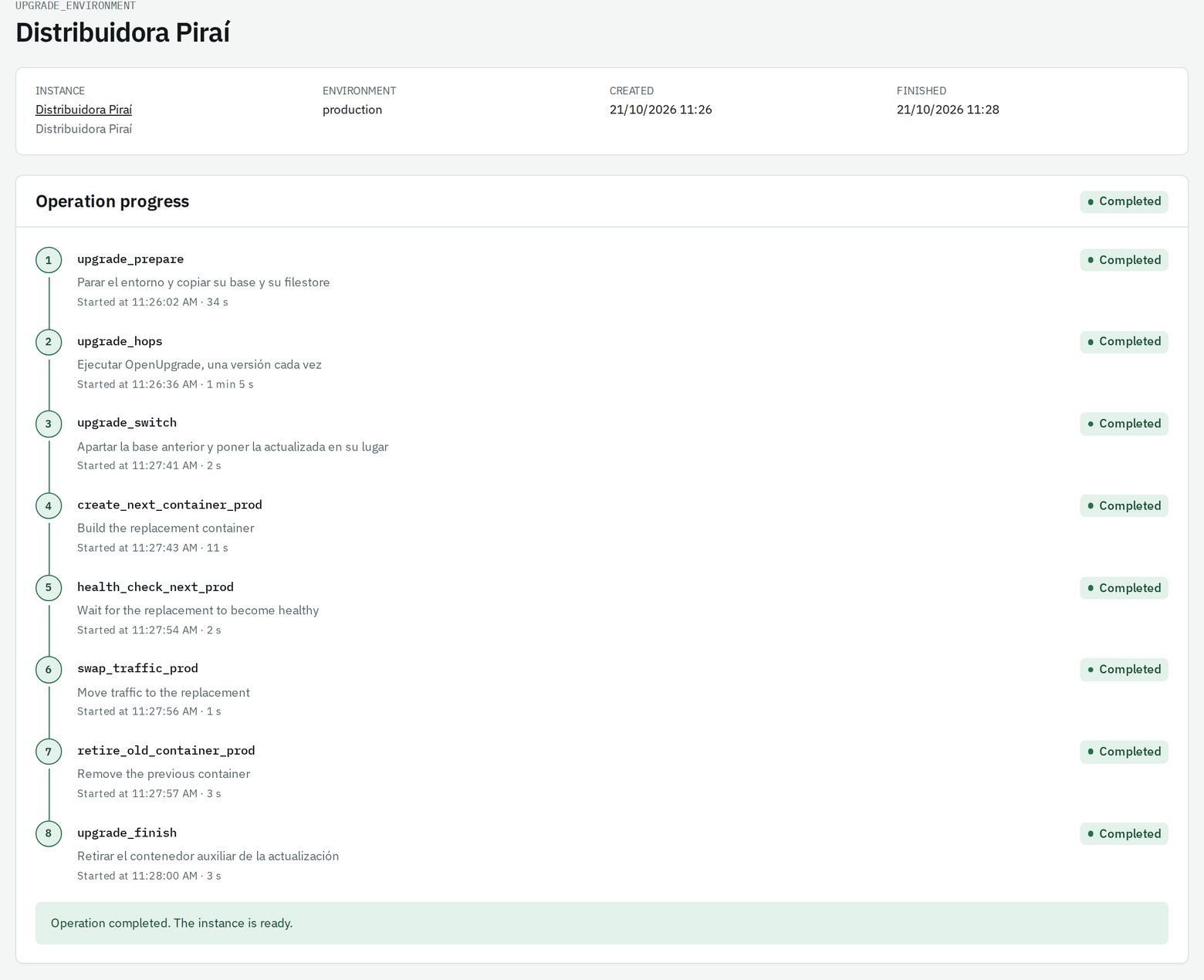Click 'Started at 11:28:00 AM · 3 s' text

point(149,876)
